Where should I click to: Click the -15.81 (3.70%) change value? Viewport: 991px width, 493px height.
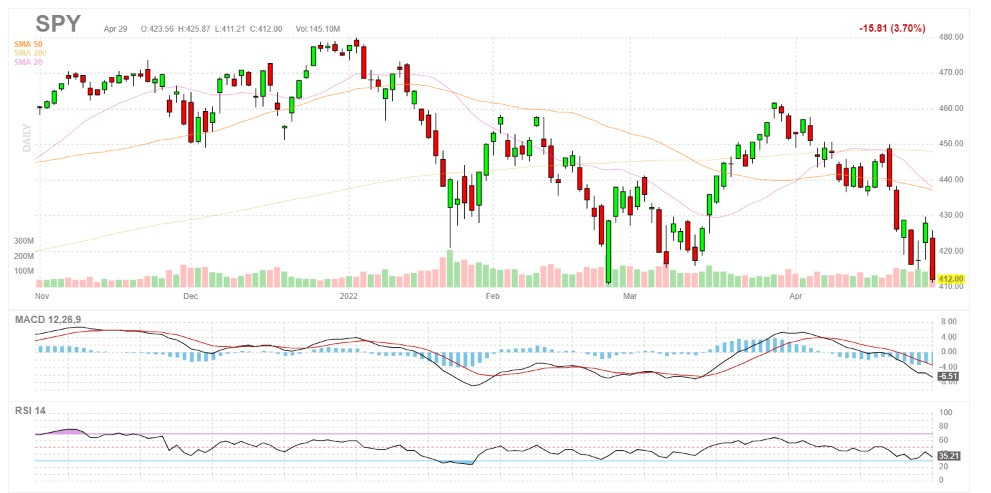pos(892,28)
